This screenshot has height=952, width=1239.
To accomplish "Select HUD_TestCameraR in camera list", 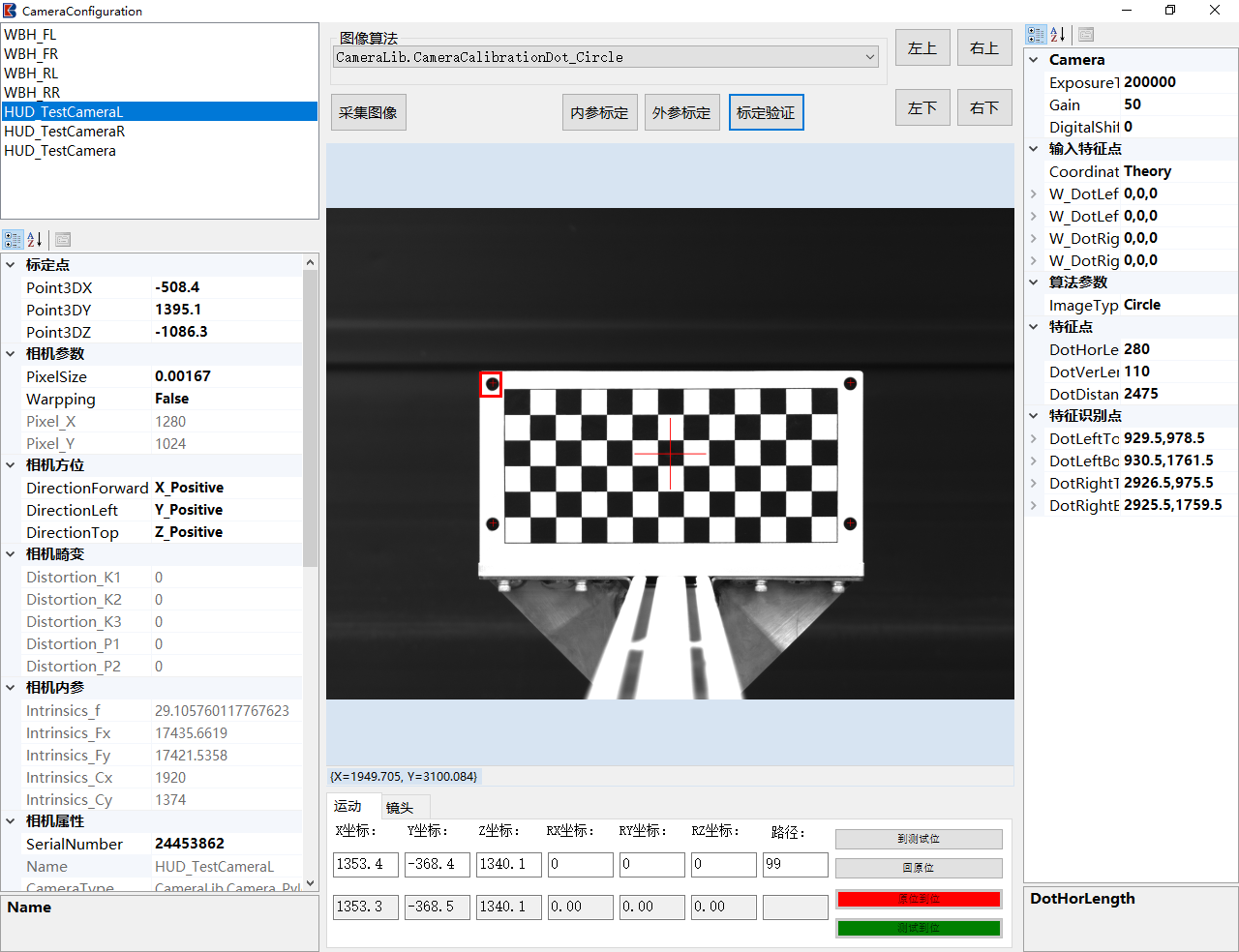I will [x=160, y=131].
